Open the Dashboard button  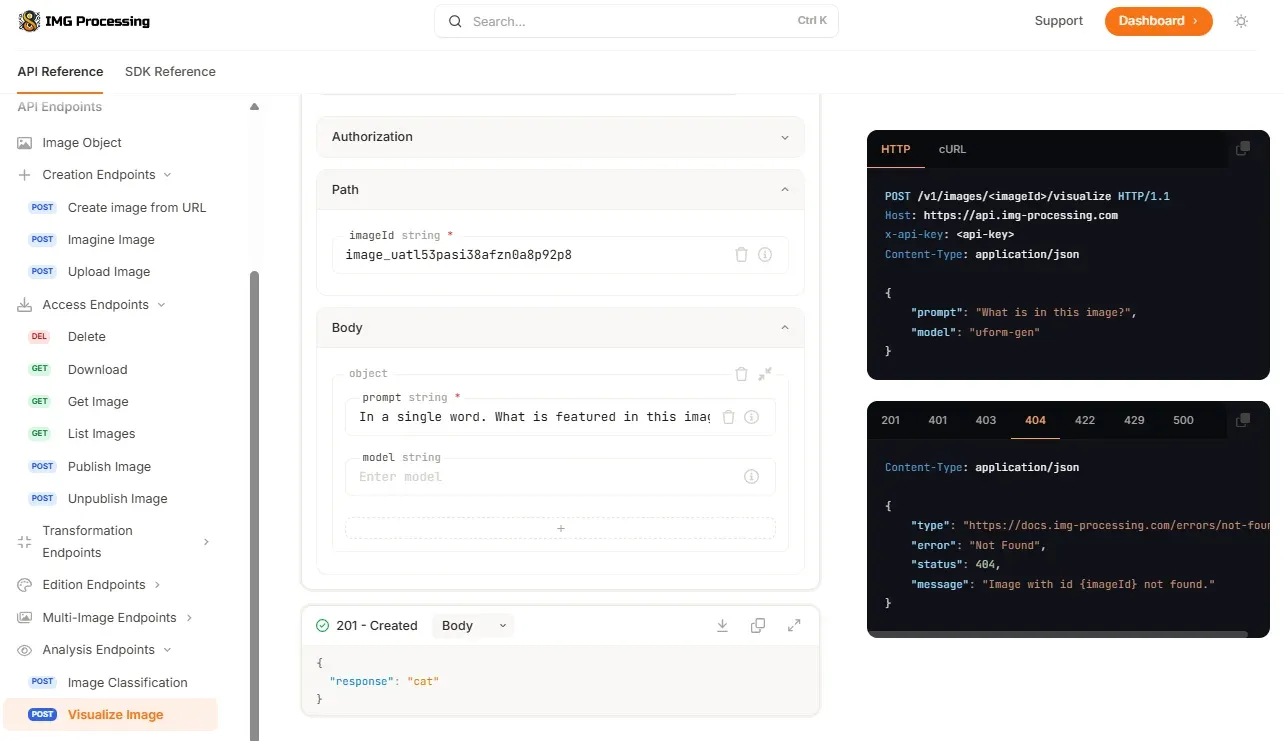[x=1157, y=21]
